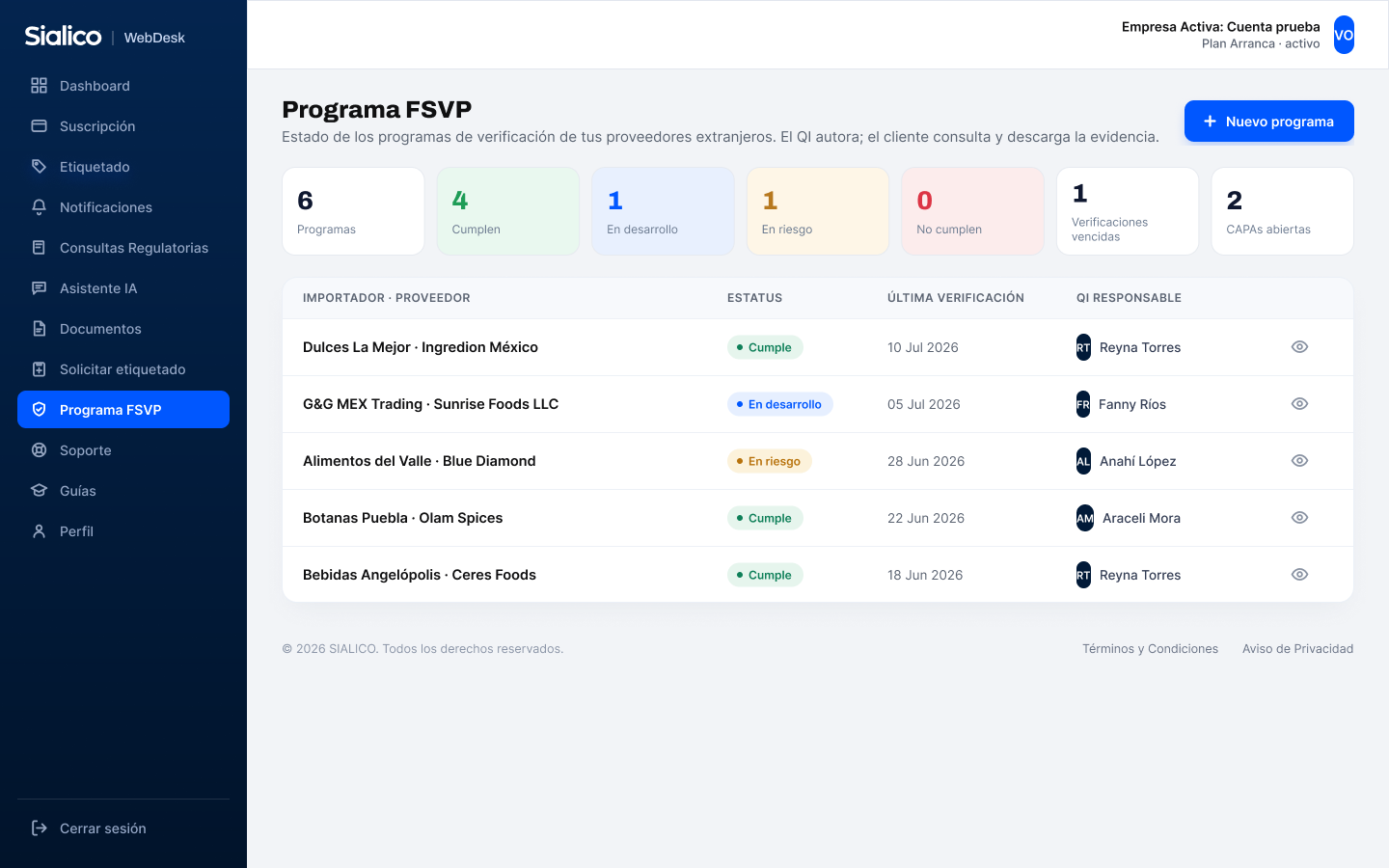Click the Perfil person icon

coord(39,531)
